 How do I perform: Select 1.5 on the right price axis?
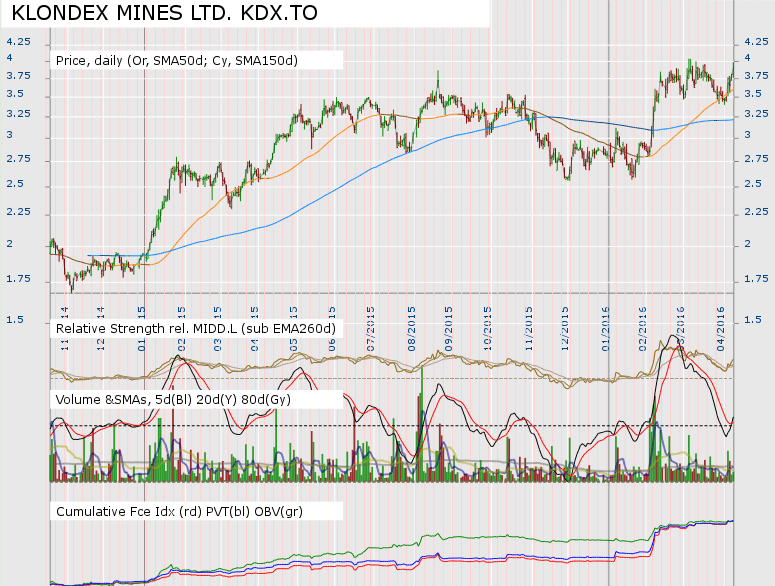pos(753,320)
